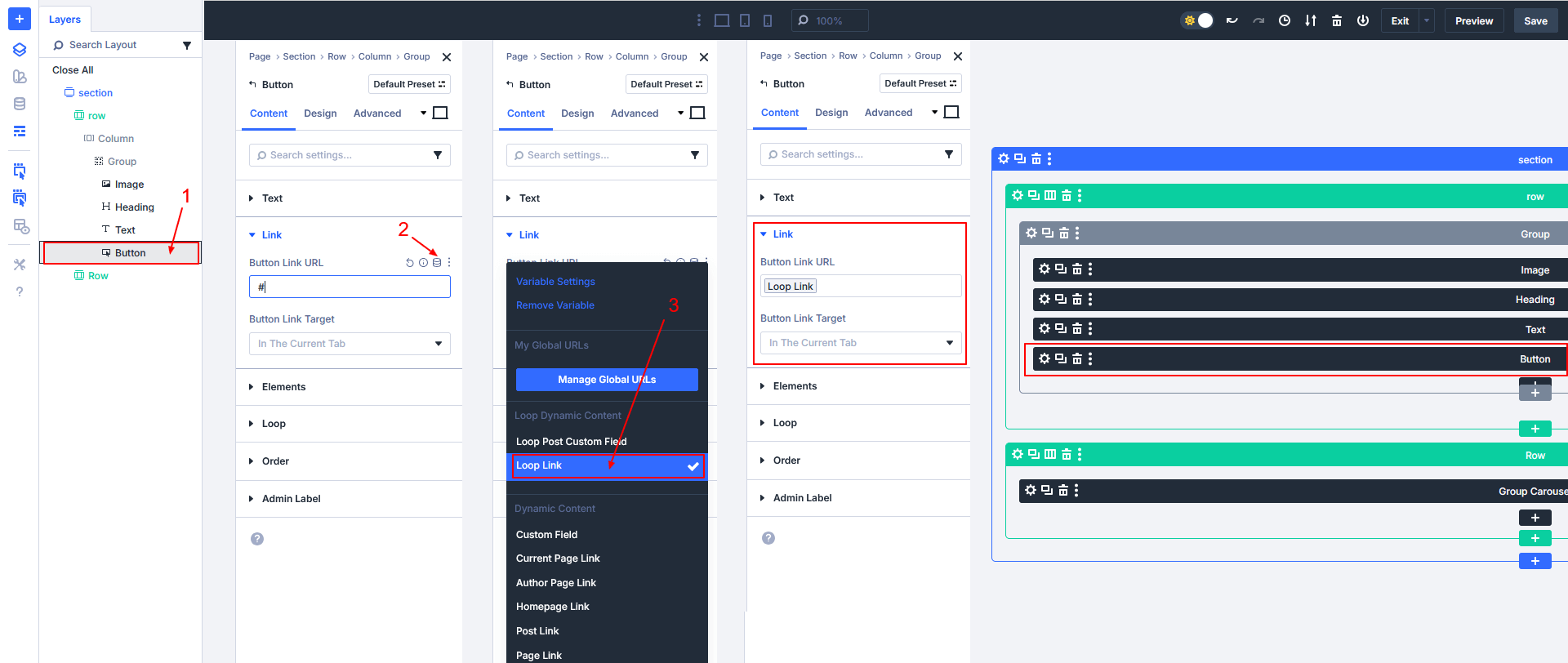Open Button Link Target dropdown below Loop Link field

tap(861, 343)
